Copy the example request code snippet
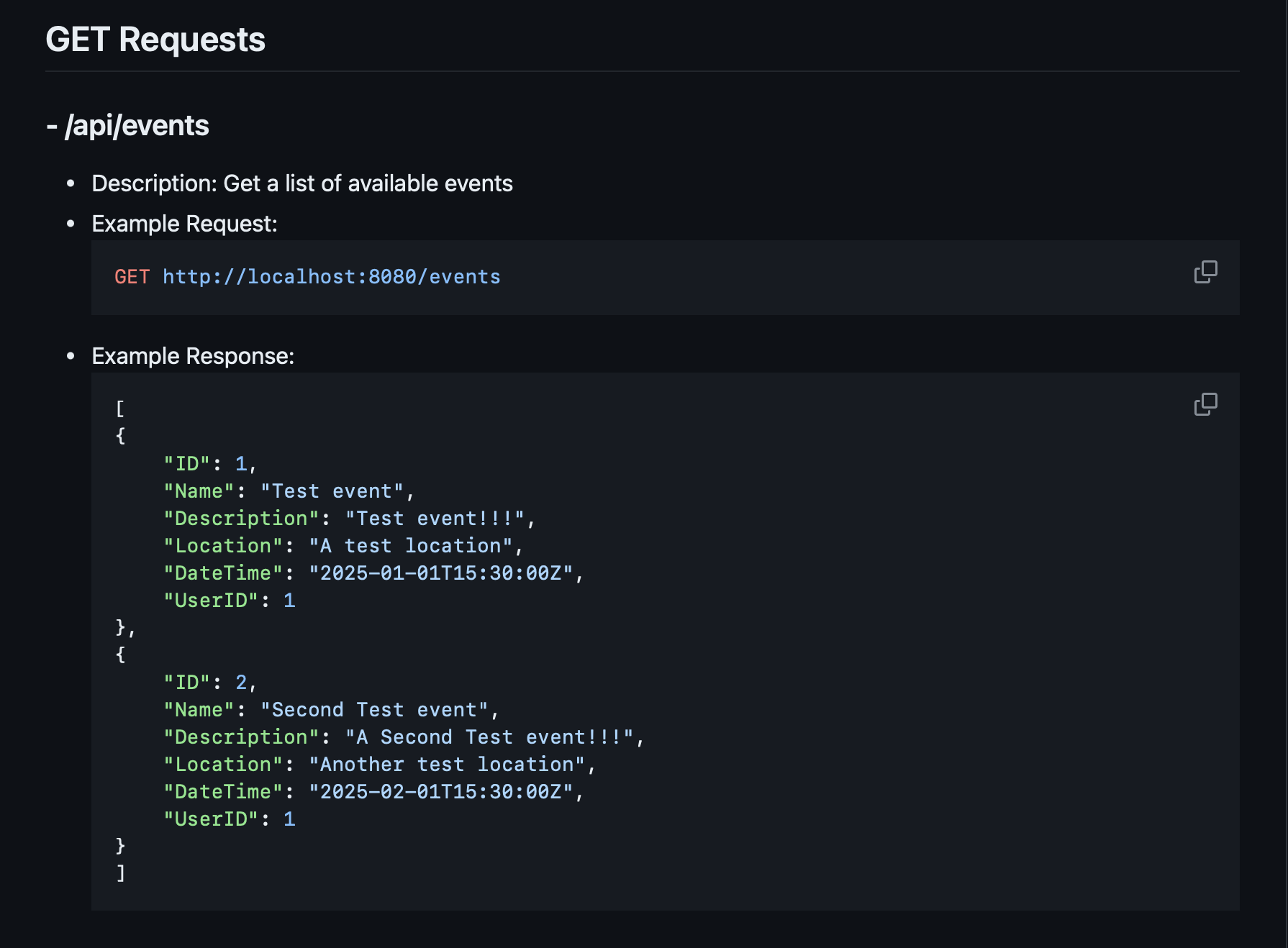 coord(1205,272)
